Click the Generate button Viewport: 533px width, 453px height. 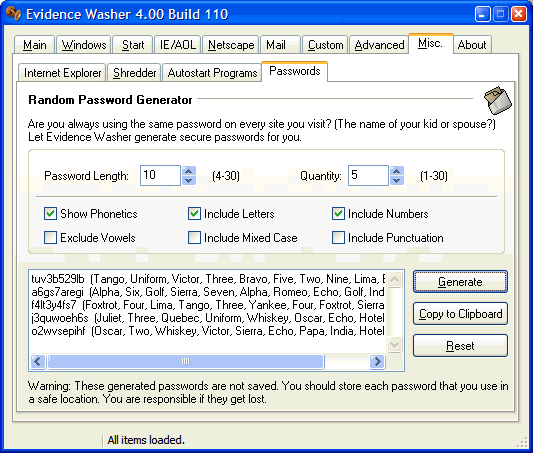[x=460, y=282]
